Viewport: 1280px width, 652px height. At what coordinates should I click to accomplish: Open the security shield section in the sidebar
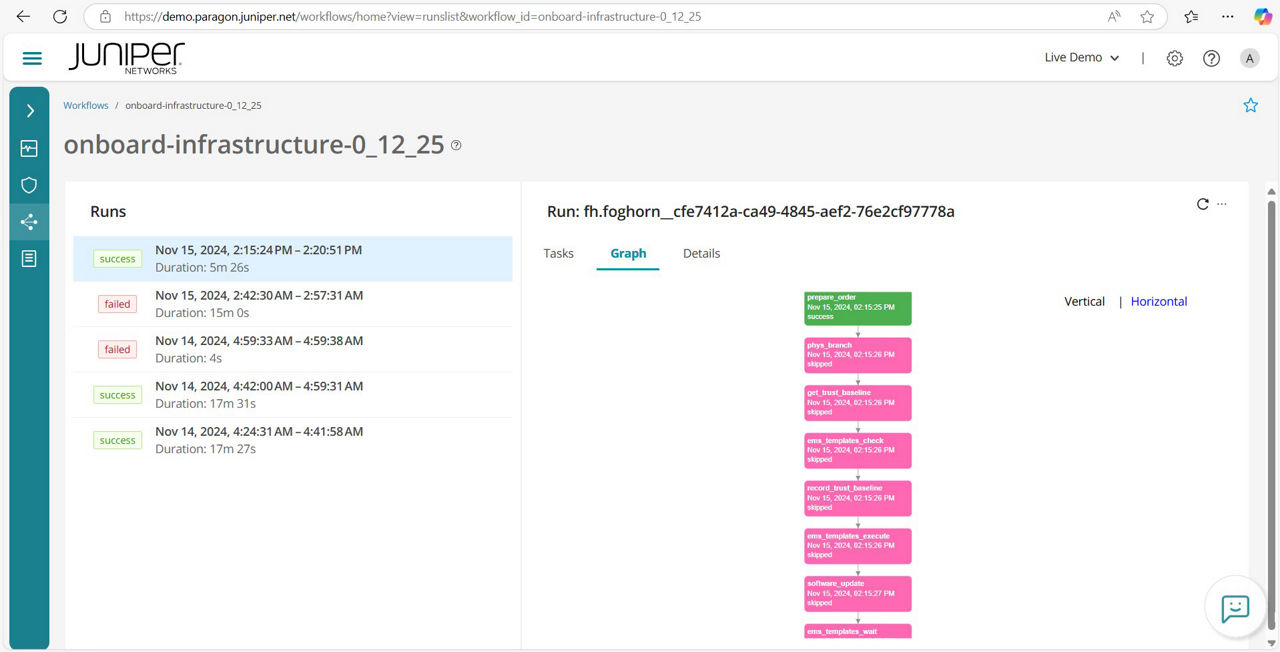click(x=29, y=184)
